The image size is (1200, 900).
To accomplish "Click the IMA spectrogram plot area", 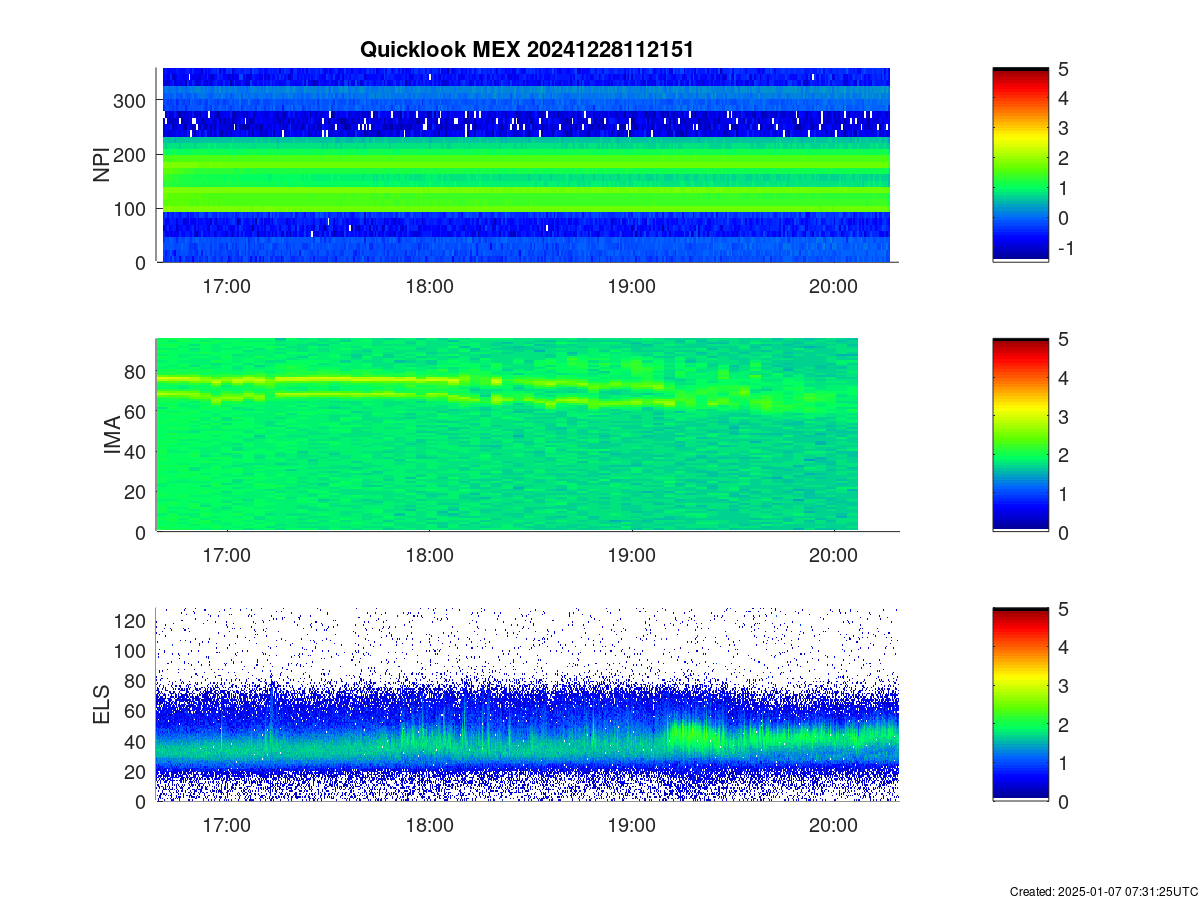I will click(527, 435).
